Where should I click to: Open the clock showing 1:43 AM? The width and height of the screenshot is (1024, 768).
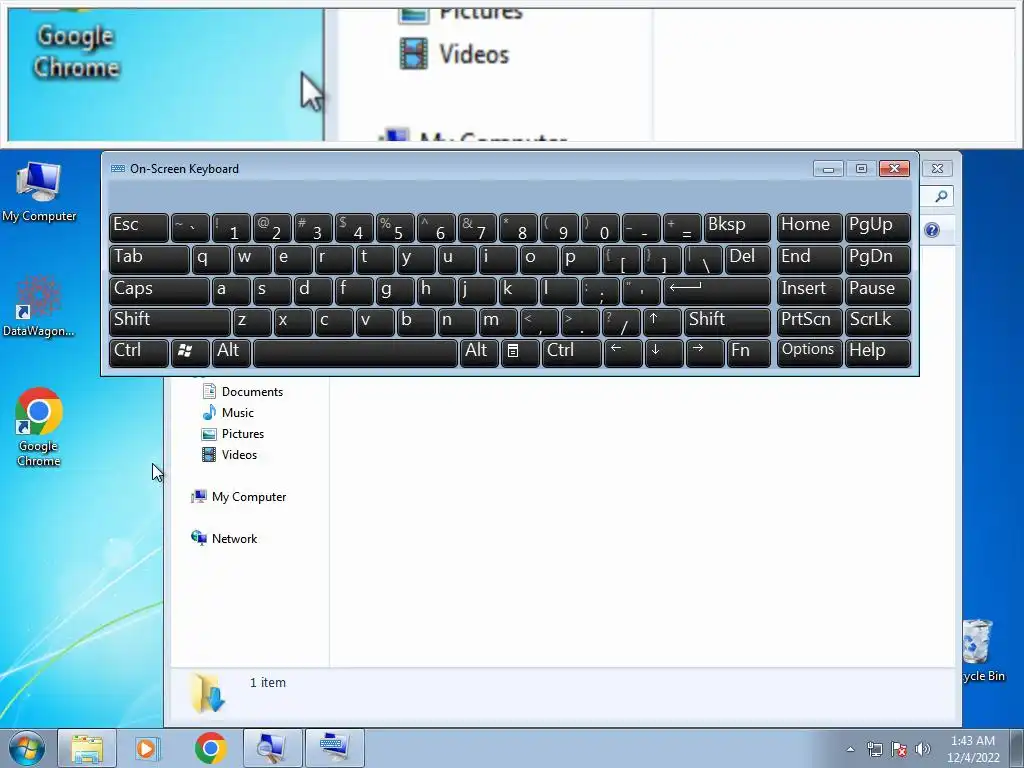tap(973, 748)
